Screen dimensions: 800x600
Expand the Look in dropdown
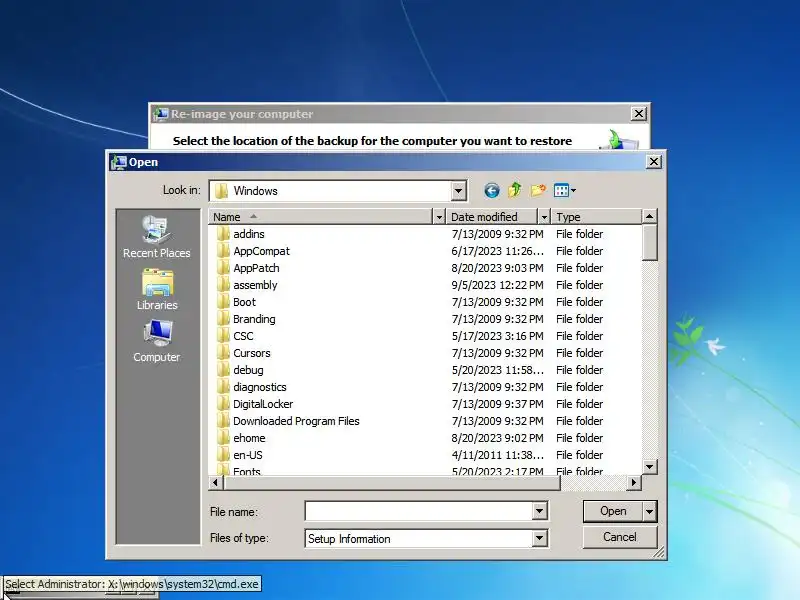[458, 191]
